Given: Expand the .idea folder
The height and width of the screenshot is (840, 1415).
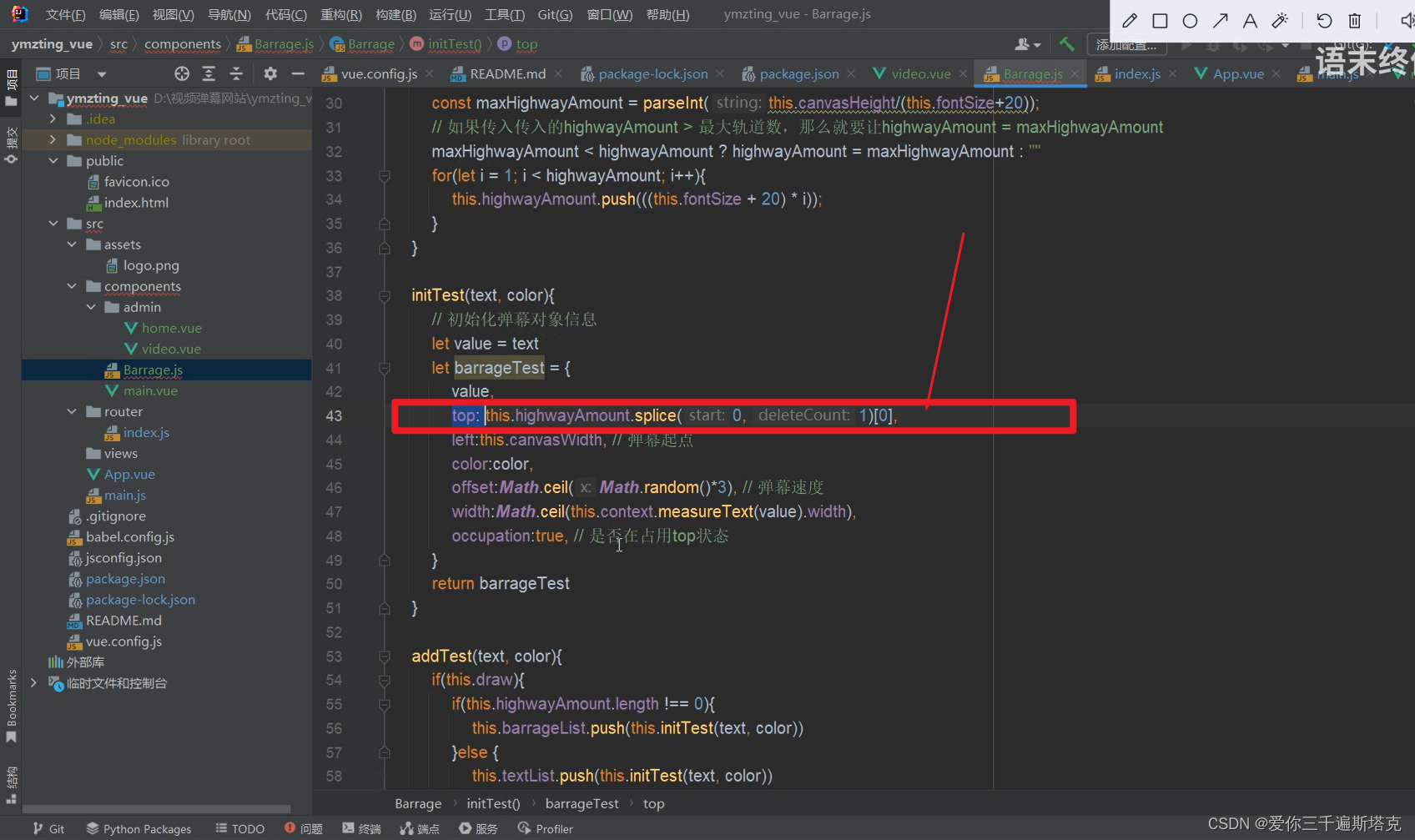Looking at the screenshot, I should 53,119.
